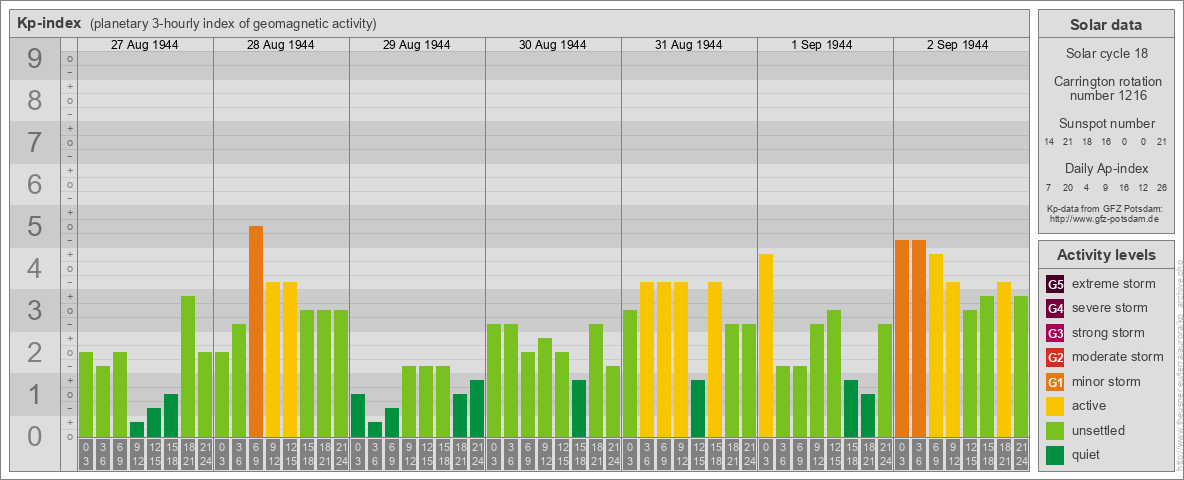Click the orange bar on 28 Aug 1944
1184x480 pixels.
pyautogui.click(x=256, y=331)
